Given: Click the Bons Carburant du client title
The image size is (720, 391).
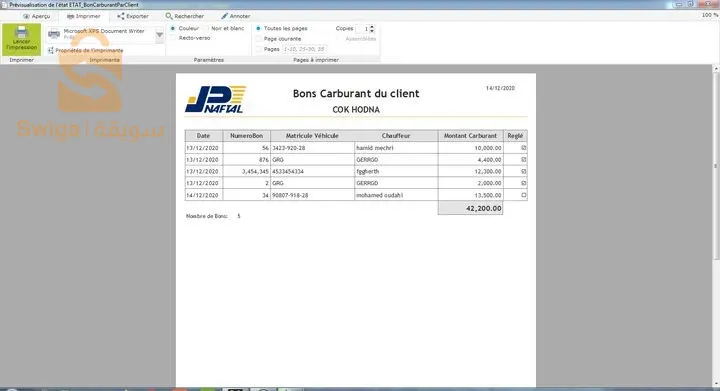Looking at the screenshot, I should pos(356,93).
